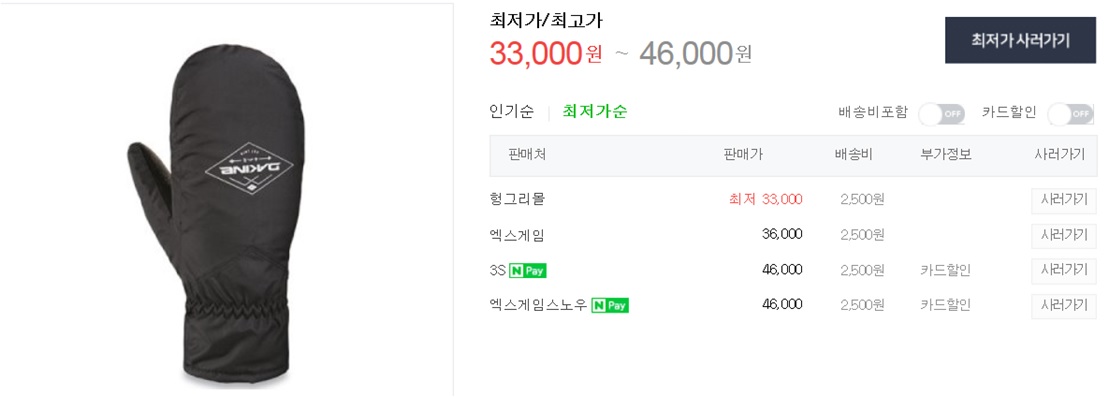Click 사러가기 for the 헝그리몰 row

click(1063, 200)
